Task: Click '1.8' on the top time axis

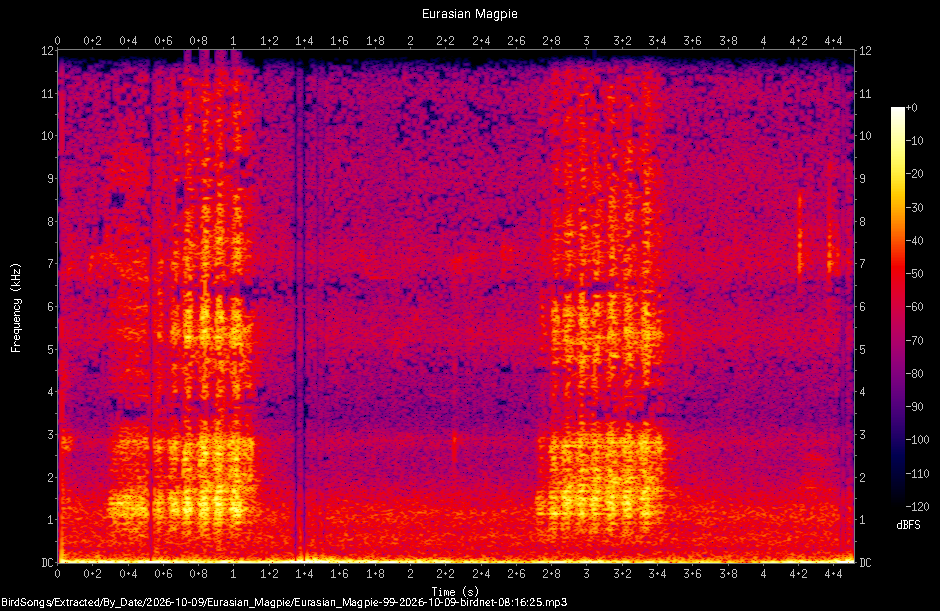Action: 375,41
